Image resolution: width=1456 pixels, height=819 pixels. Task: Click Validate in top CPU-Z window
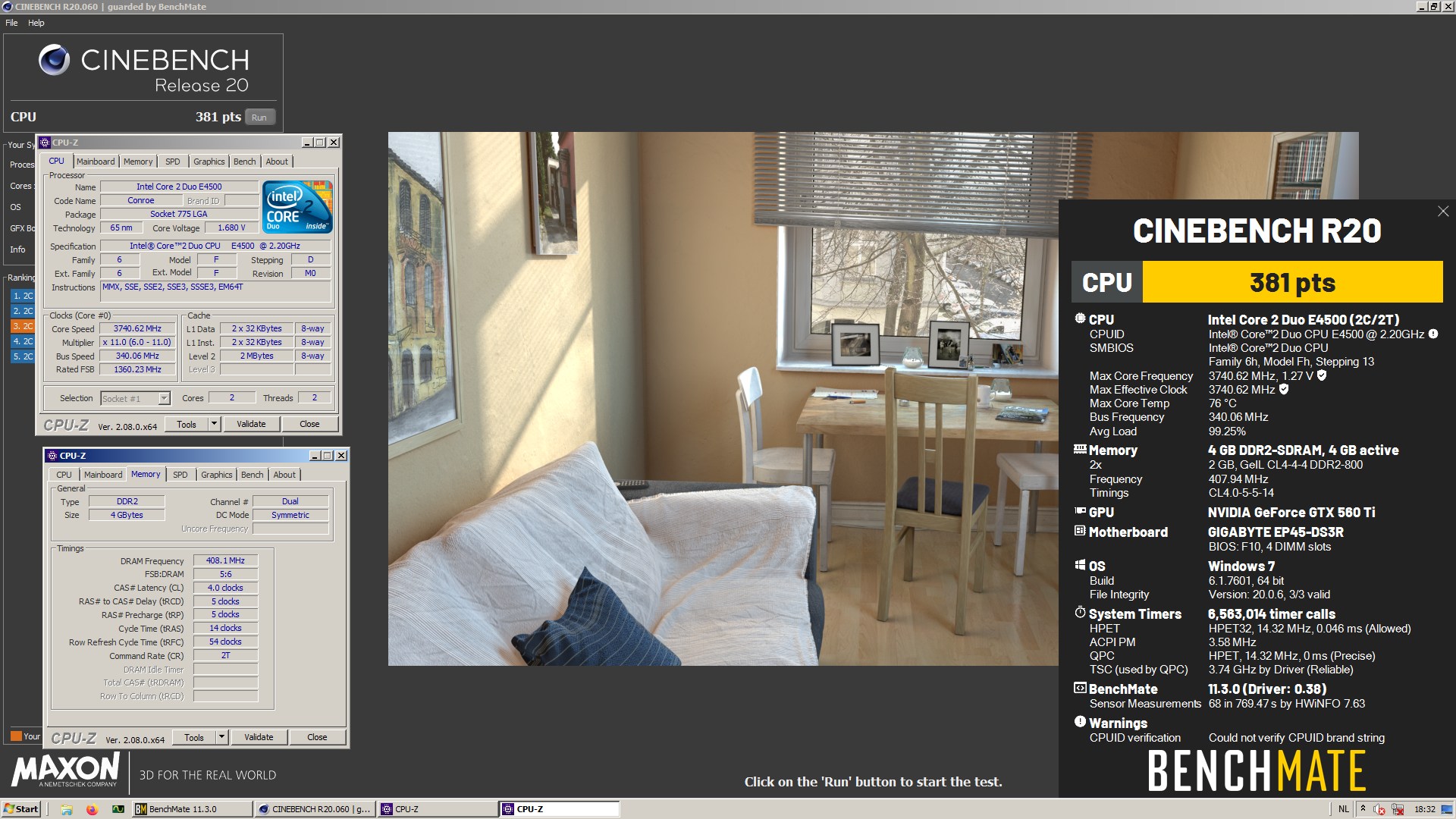[251, 424]
